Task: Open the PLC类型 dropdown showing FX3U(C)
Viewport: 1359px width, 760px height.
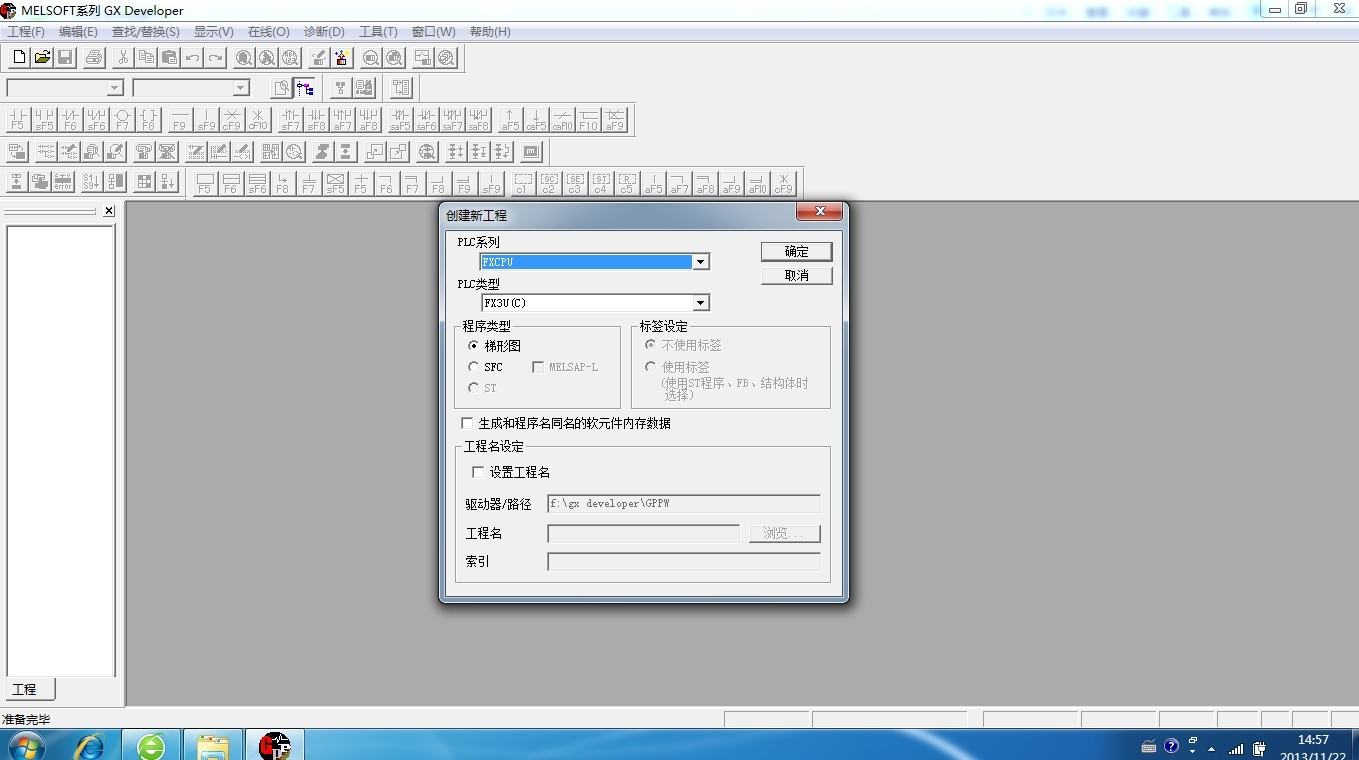Action: (700, 303)
